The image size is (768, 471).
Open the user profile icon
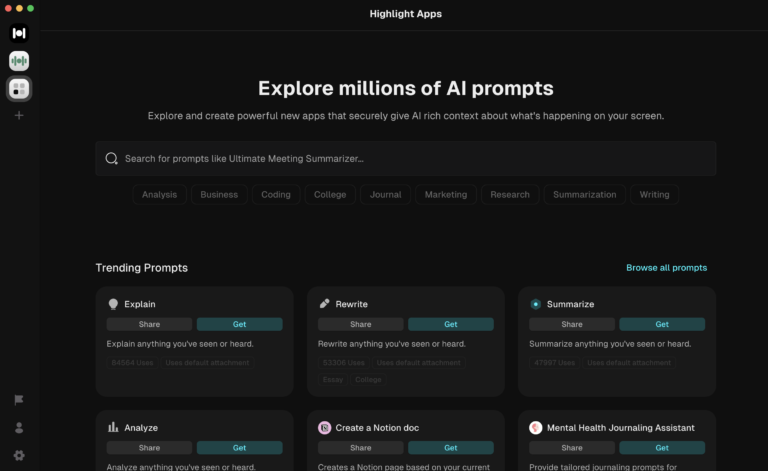(x=19, y=428)
